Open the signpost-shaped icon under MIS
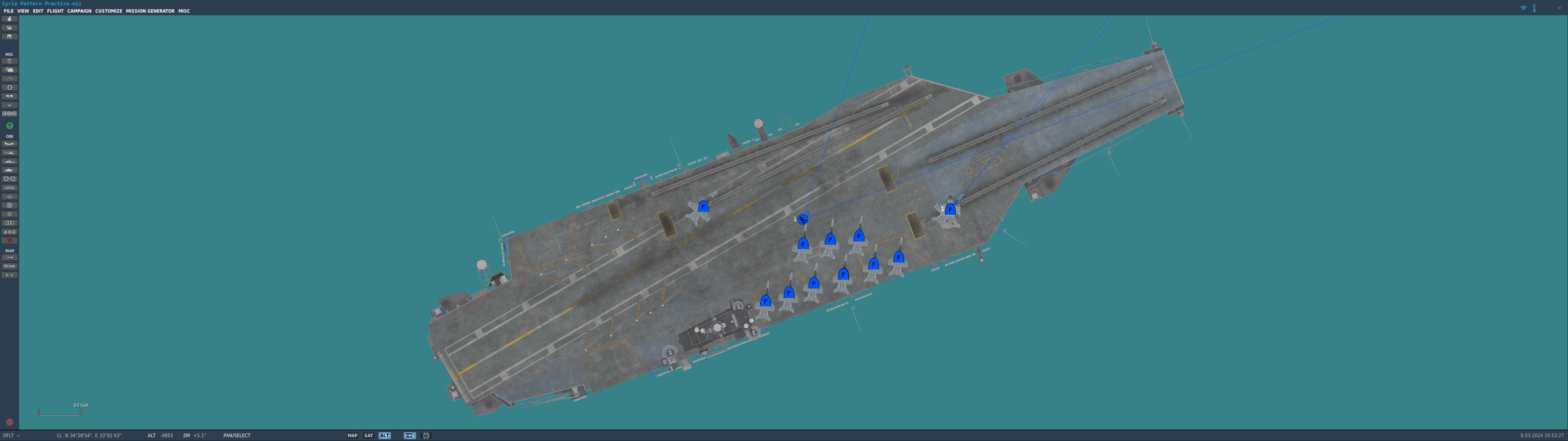This screenshot has height=441, width=1568. point(9,96)
